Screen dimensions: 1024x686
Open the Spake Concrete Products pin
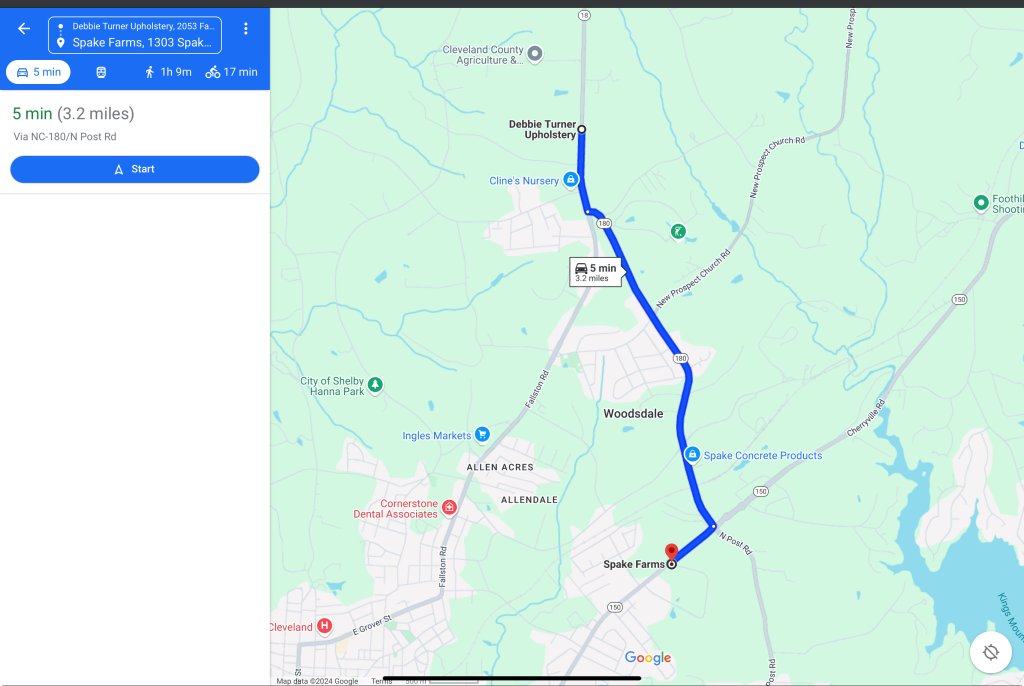pyautogui.click(x=692, y=454)
